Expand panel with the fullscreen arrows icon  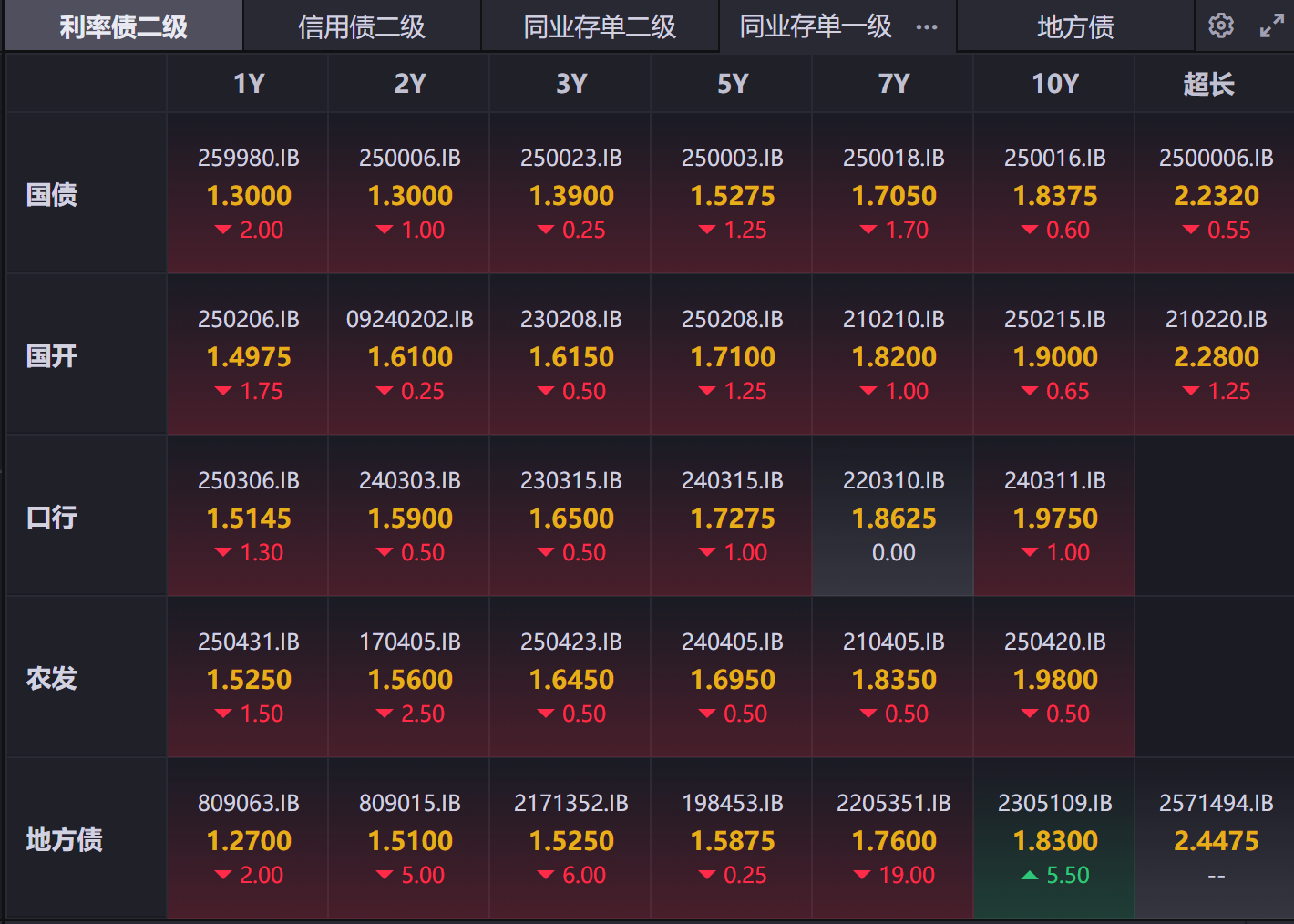pyautogui.click(x=1271, y=26)
